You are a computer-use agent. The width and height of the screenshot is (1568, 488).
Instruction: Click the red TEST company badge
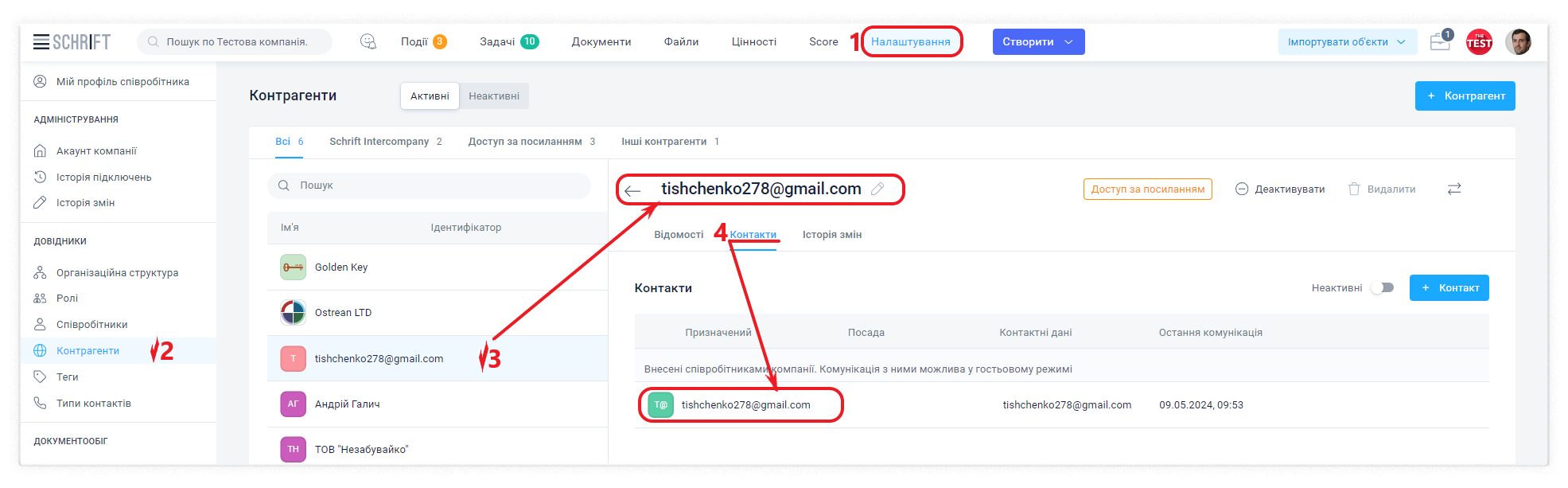click(x=1479, y=42)
